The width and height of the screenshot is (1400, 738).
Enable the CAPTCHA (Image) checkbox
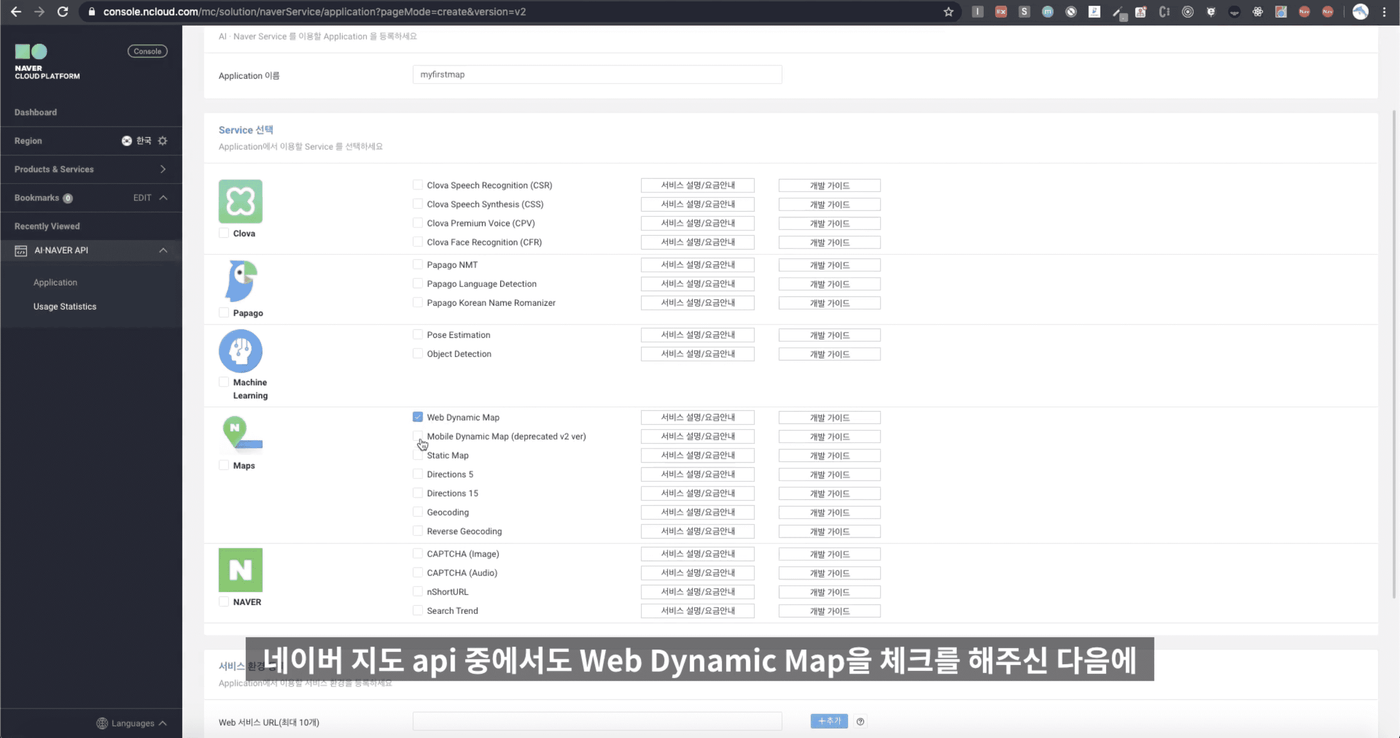click(x=418, y=554)
